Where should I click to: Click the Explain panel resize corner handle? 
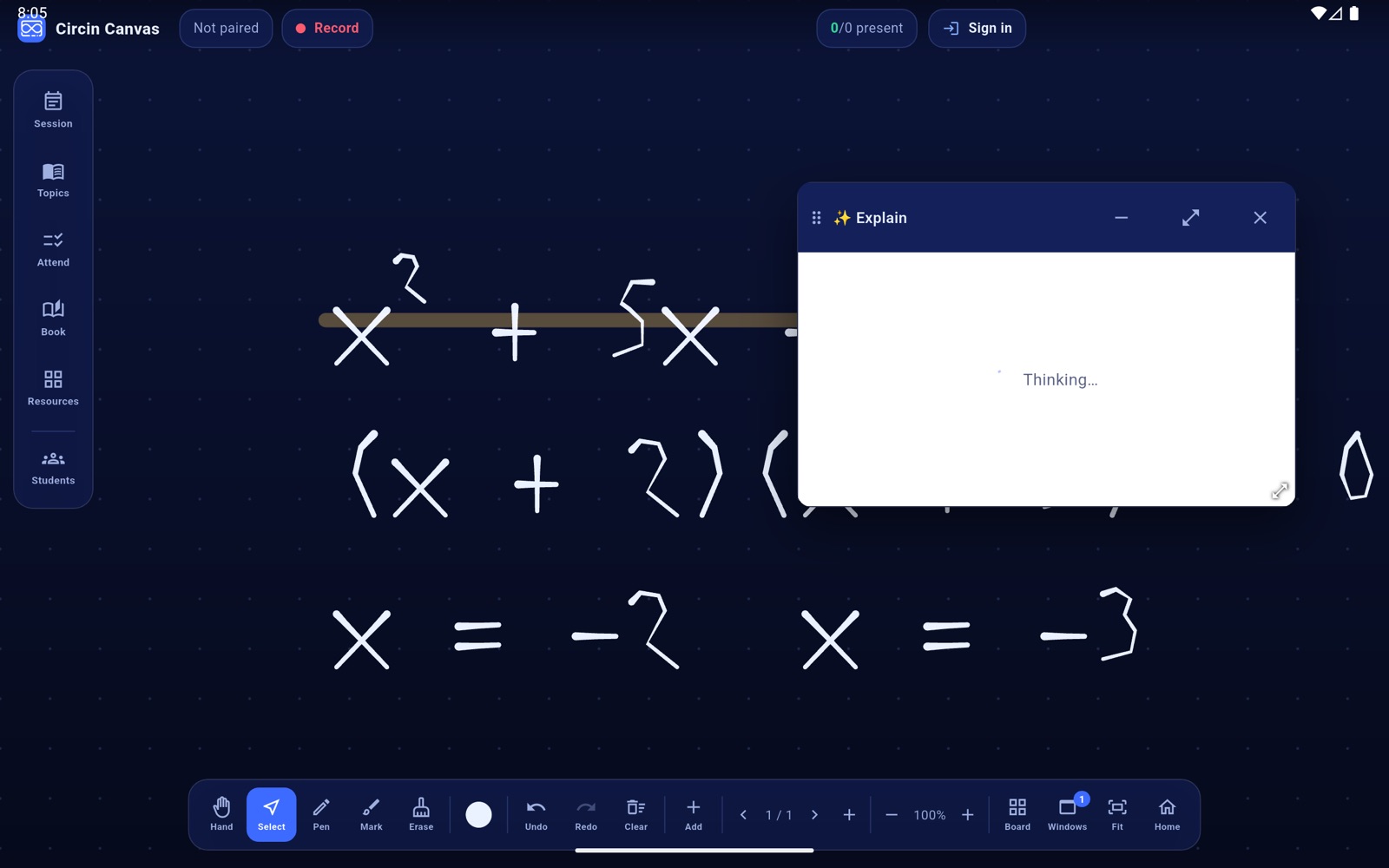1280,490
